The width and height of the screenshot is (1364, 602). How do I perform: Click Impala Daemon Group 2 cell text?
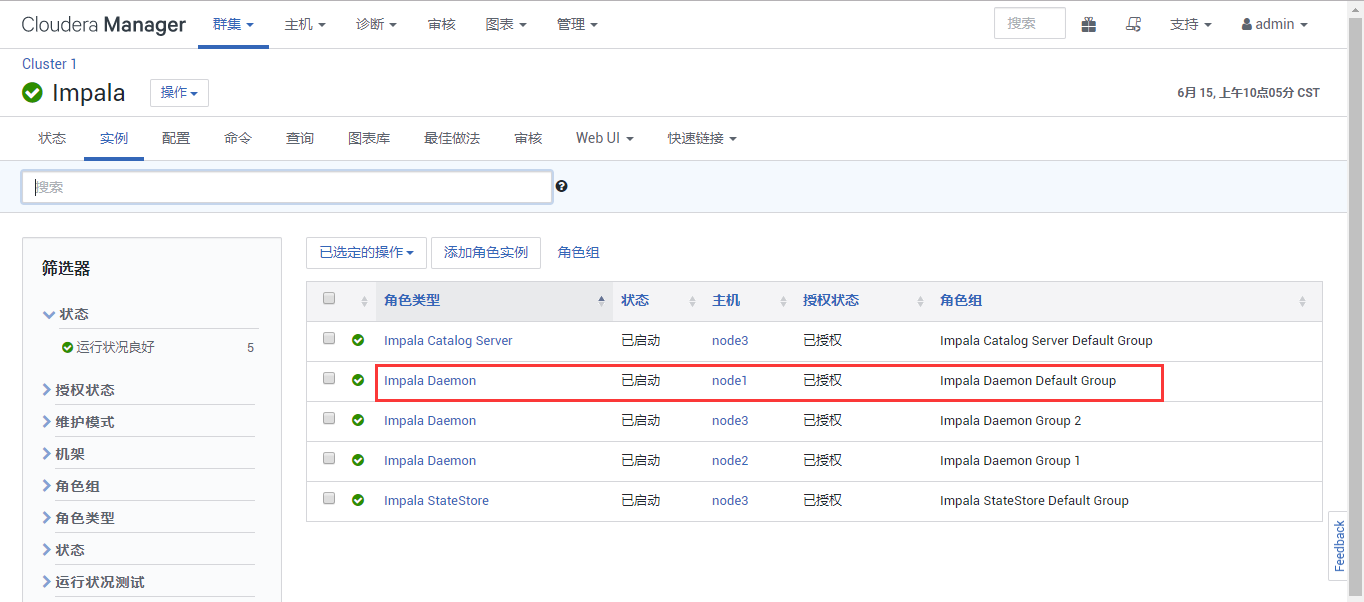click(1010, 421)
